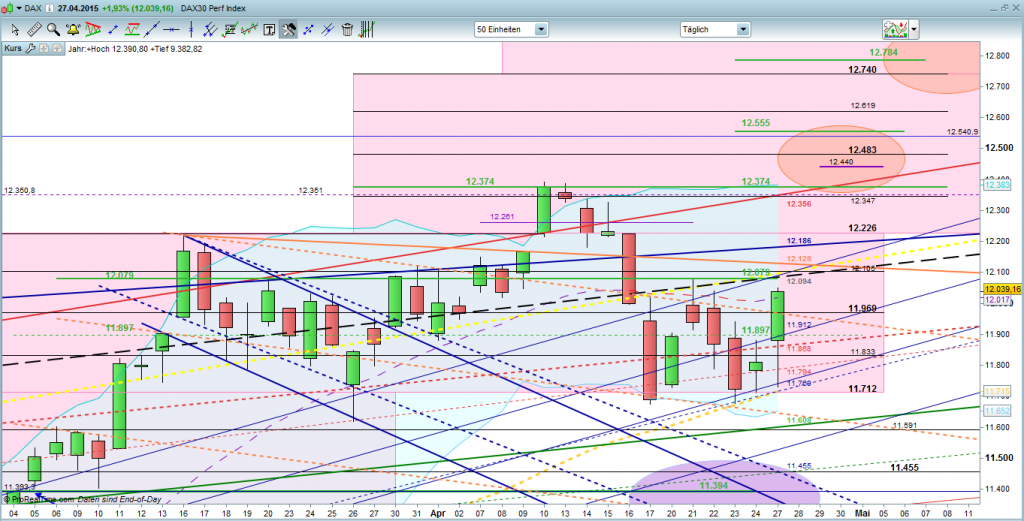Select the parallel channel lines tool
Screen dimensions: 1024x521
point(210,29)
